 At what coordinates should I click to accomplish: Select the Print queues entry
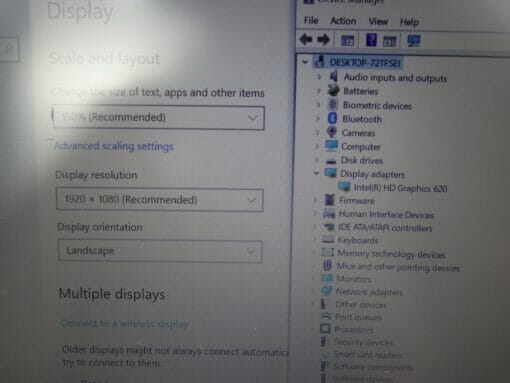click(x=358, y=317)
